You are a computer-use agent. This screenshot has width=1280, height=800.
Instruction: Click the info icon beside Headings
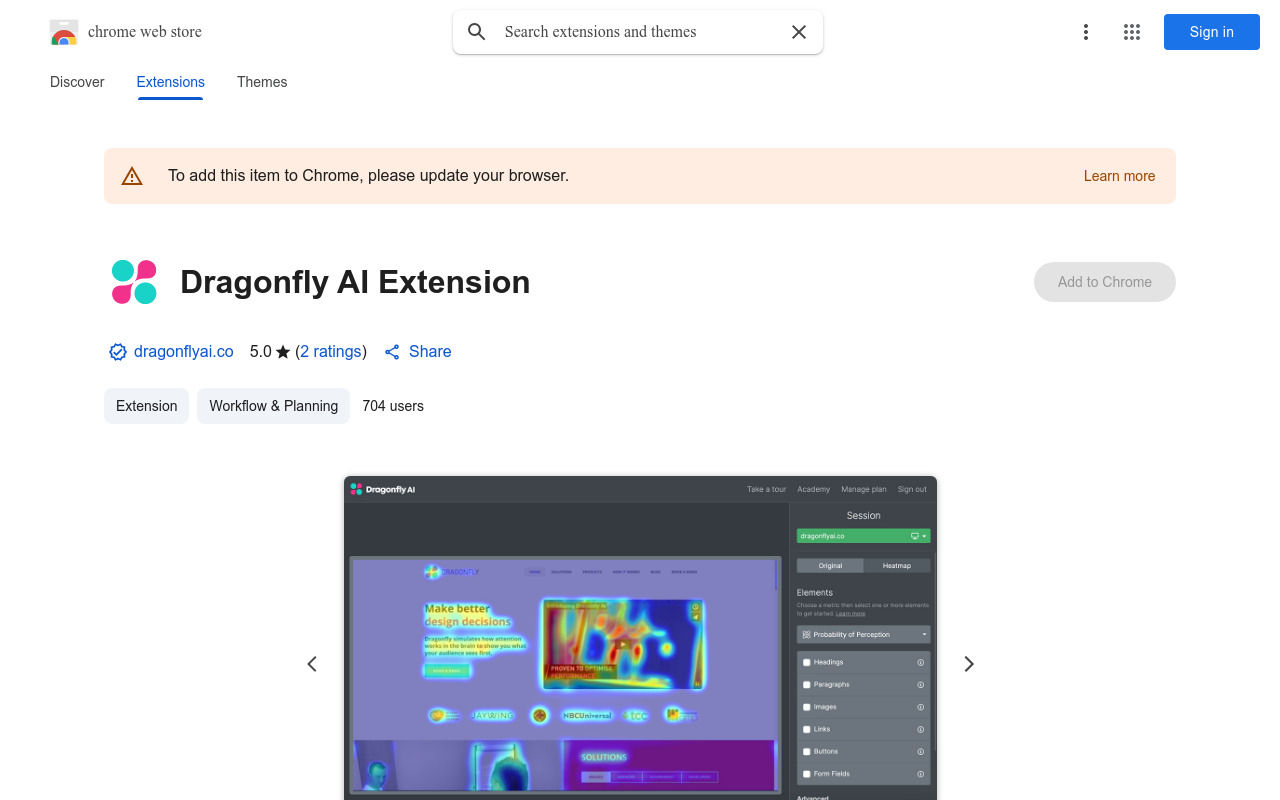coord(921,662)
